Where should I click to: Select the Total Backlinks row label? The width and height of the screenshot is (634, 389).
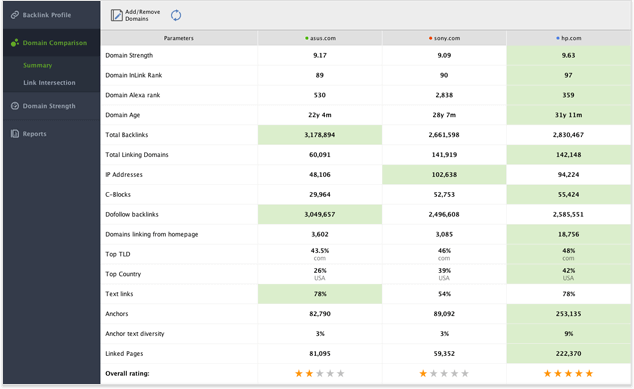click(127, 135)
